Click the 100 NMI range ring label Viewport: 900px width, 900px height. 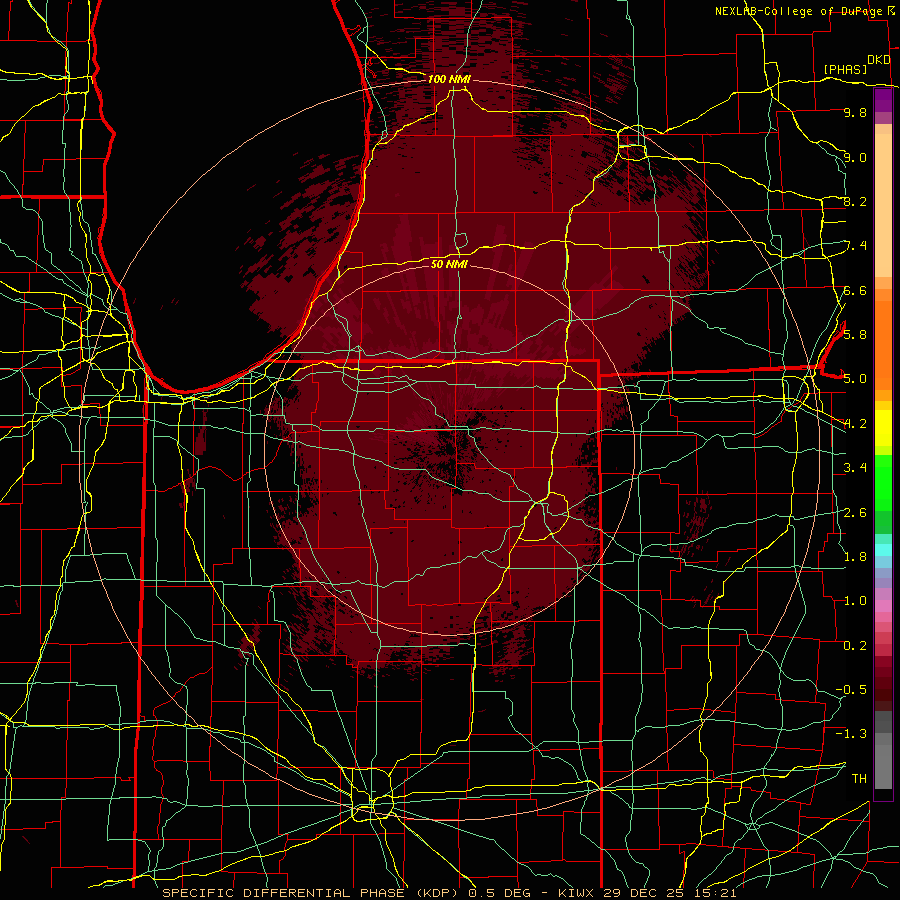pyautogui.click(x=449, y=79)
